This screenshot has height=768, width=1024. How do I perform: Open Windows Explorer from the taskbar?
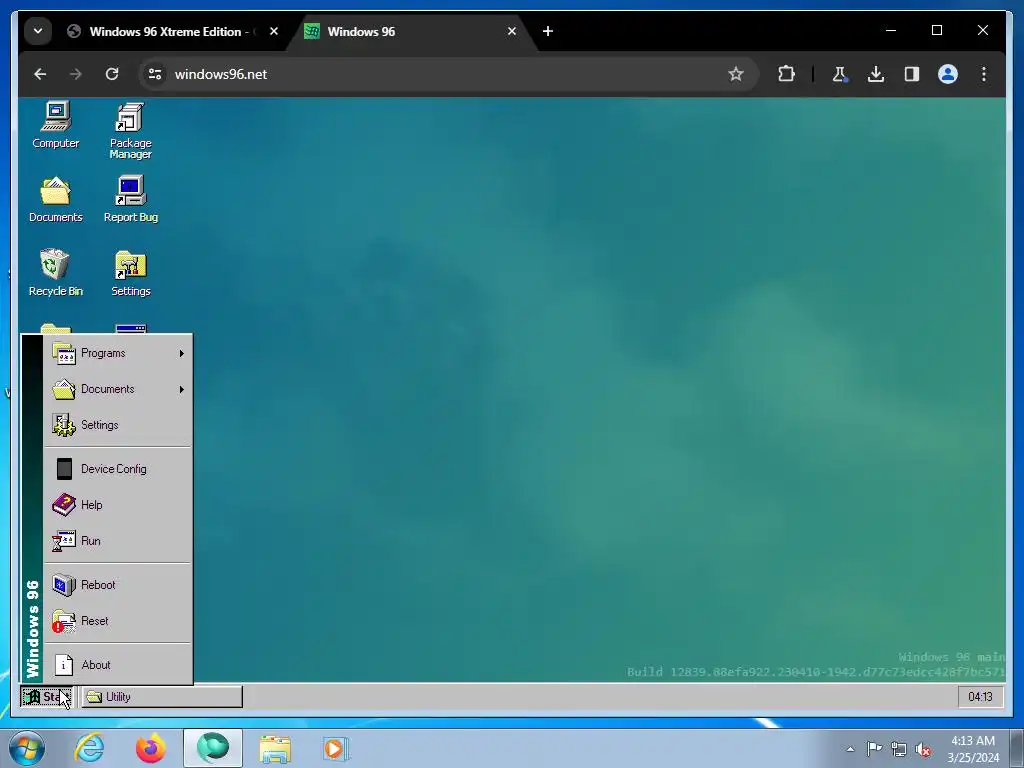(275, 748)
